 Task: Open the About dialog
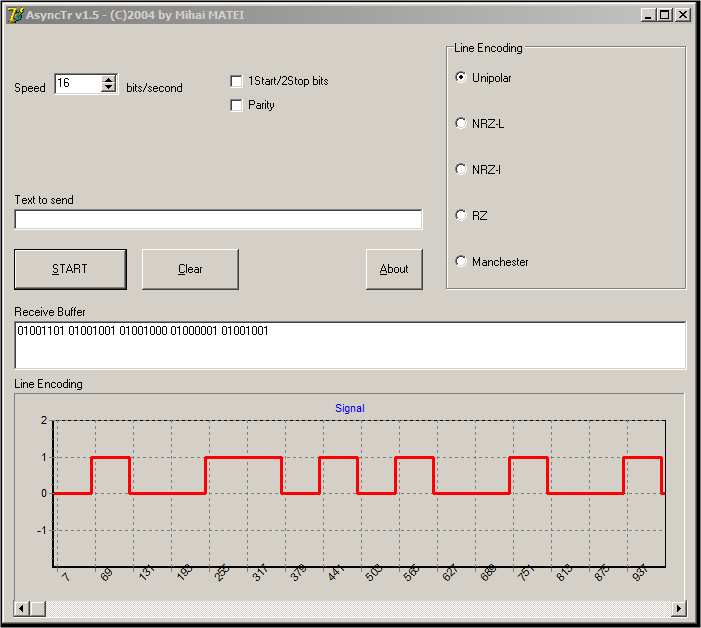[394, 269]
